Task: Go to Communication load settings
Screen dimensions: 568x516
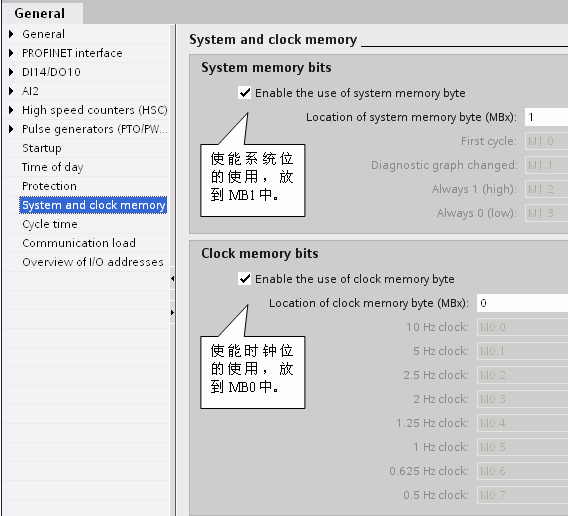Action: coord(79,243)
